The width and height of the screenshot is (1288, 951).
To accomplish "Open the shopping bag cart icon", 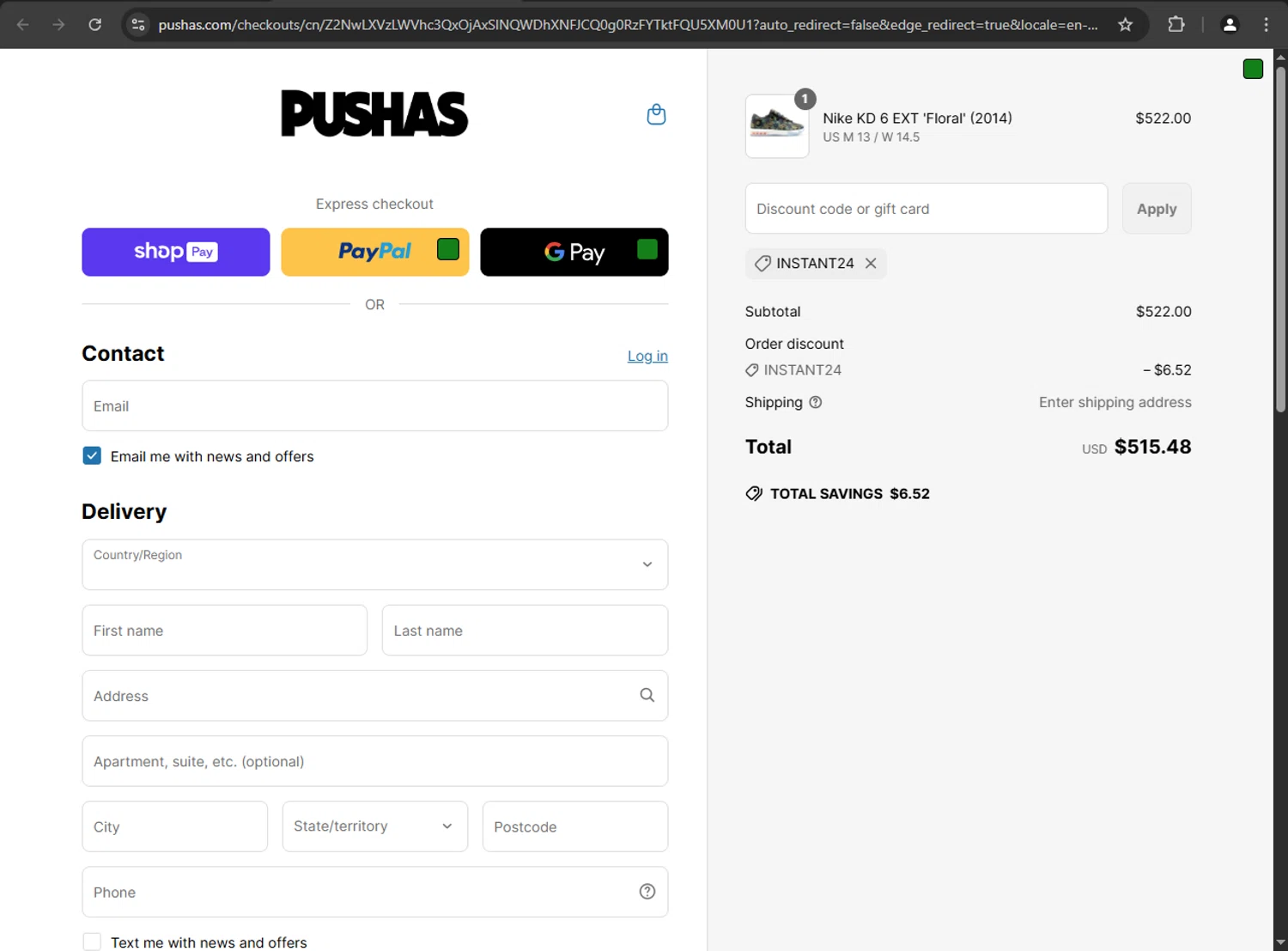I will [x=656, y=114].
